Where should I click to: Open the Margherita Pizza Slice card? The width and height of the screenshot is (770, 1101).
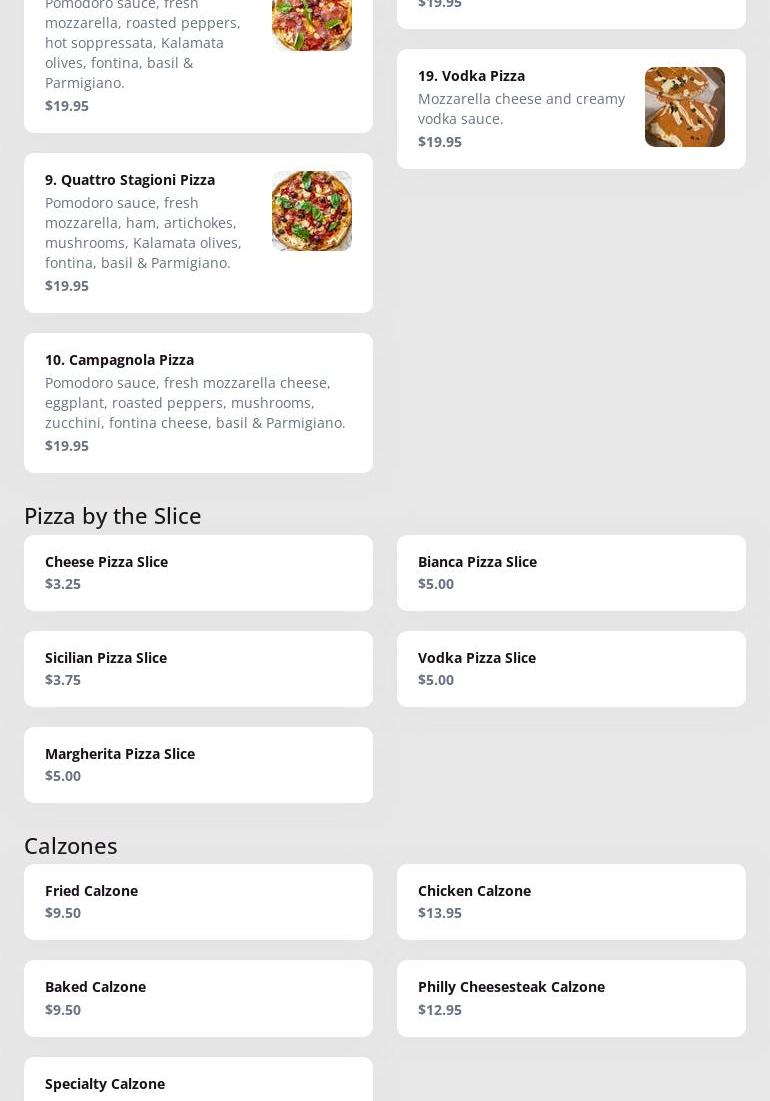[x=198, y=764]
